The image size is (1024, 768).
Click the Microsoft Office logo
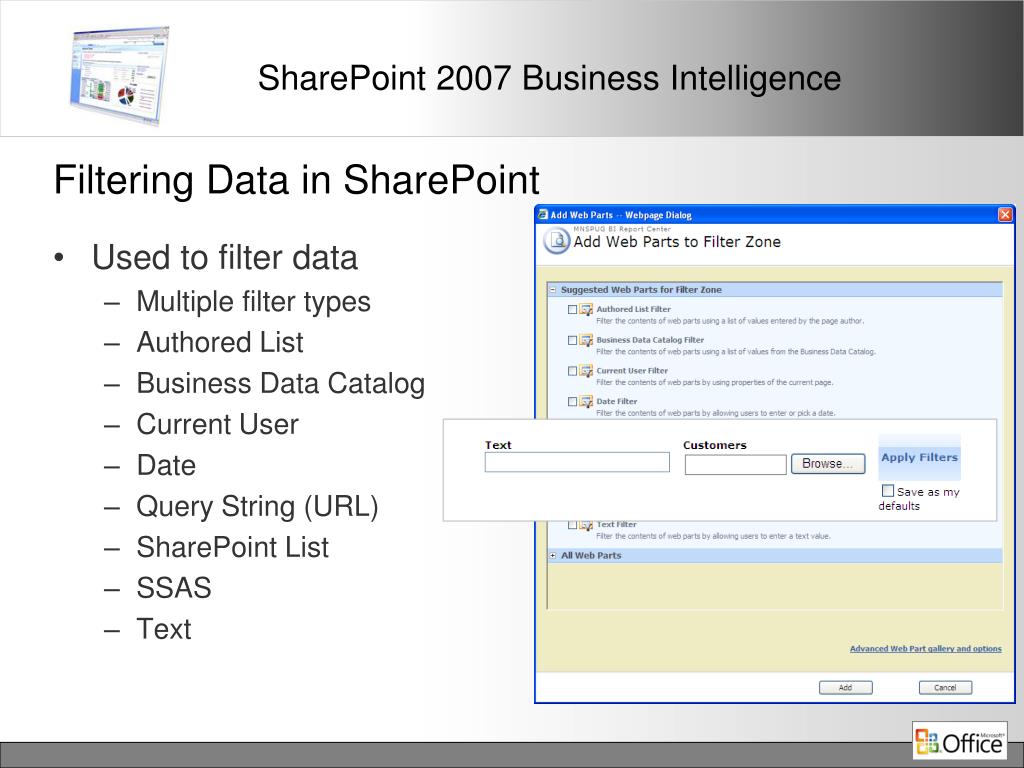click(959, 741)
